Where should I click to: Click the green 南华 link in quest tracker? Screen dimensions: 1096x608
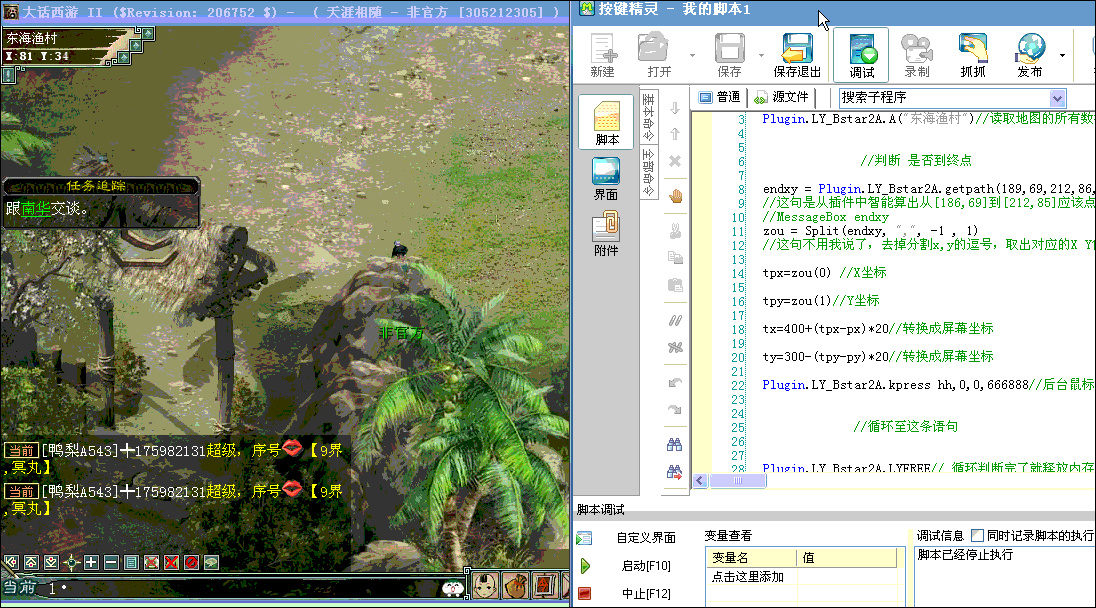coord(36,208)
